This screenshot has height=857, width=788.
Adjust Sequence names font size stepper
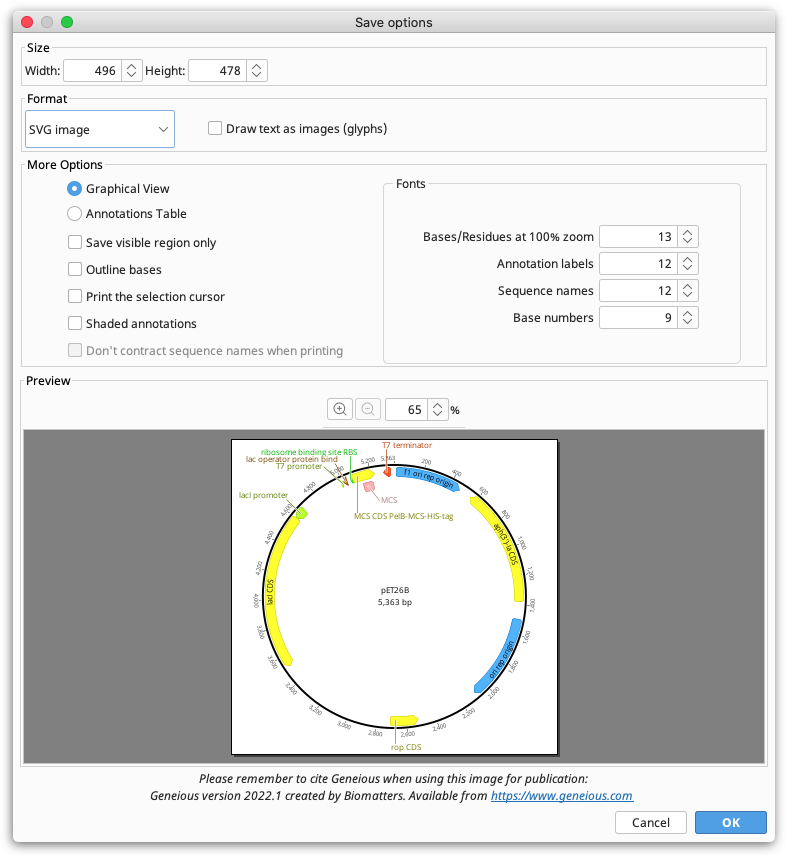pyautogui.click(x=687, y=291)
